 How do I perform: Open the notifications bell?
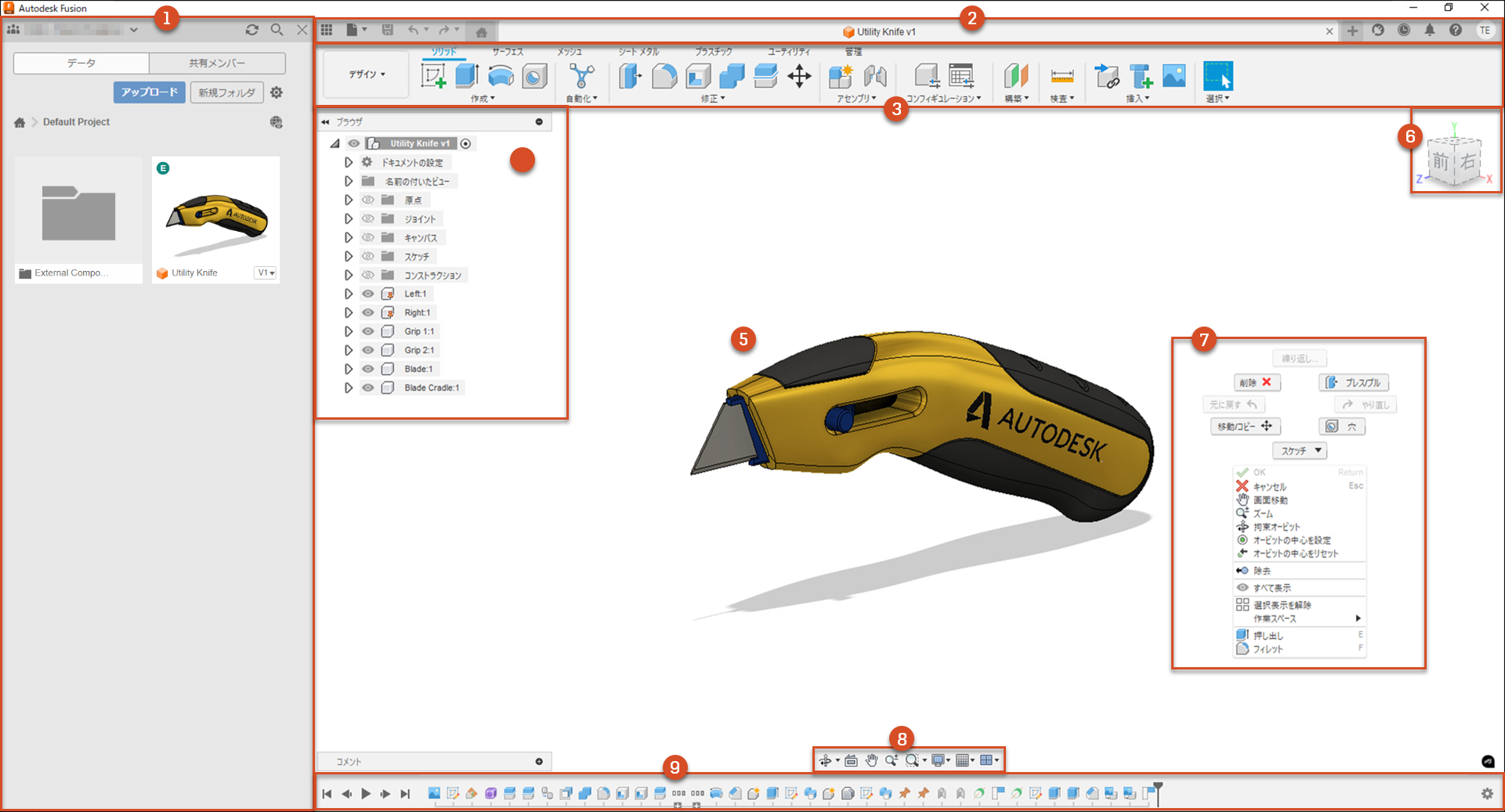[x=1430, y=31]
